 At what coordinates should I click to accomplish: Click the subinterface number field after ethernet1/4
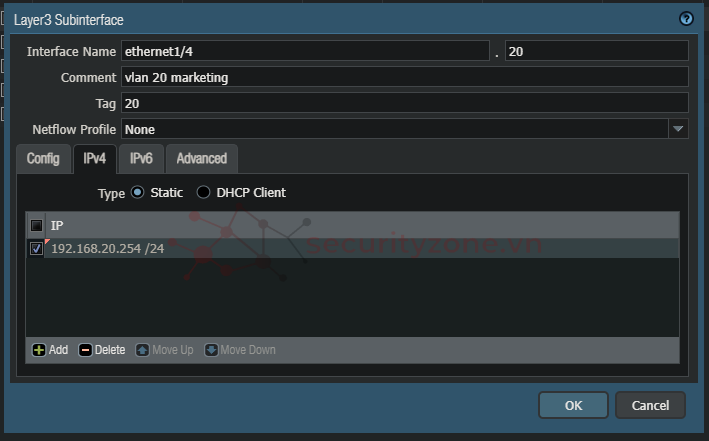(596, 51)
